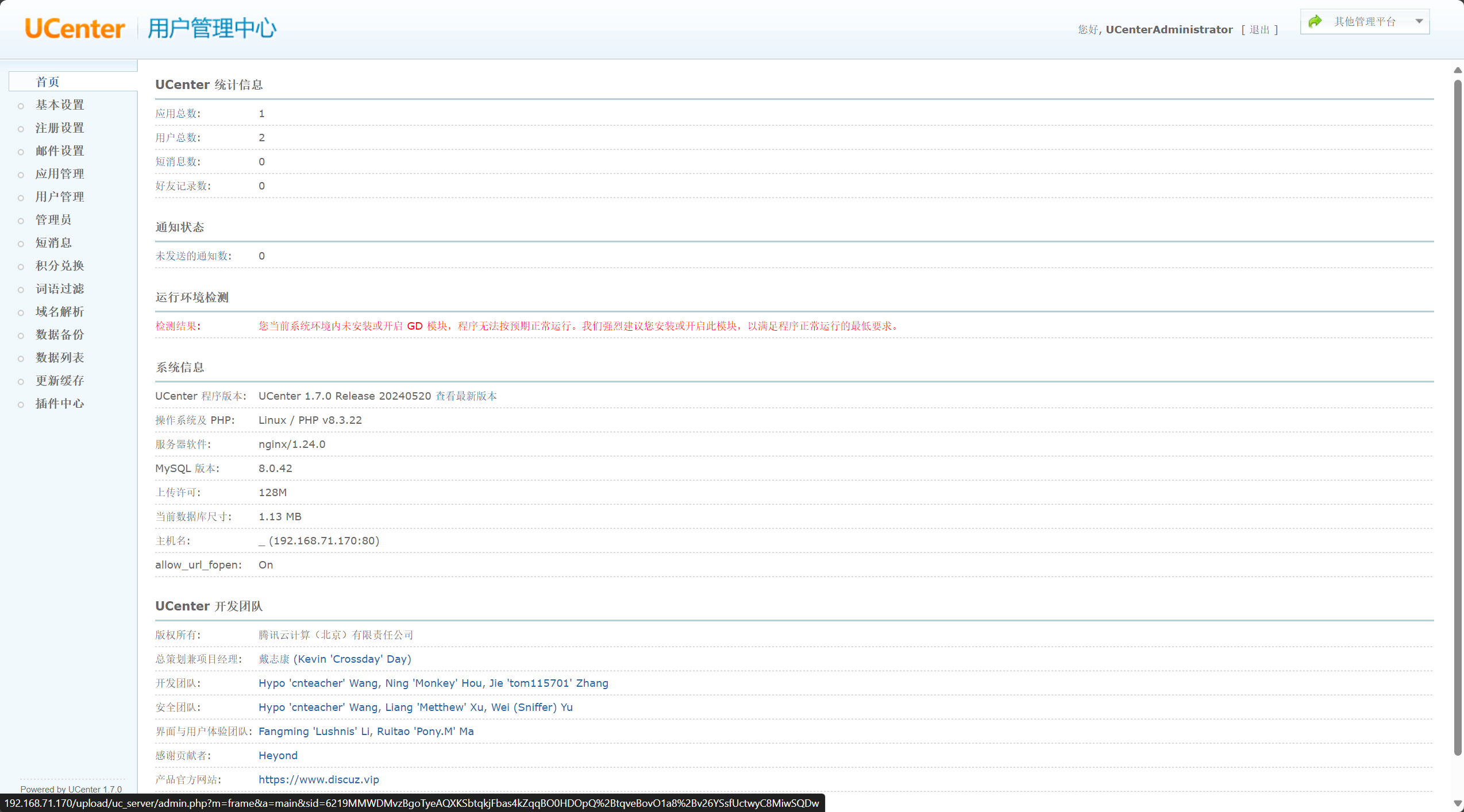Click the green arrow platform icon
This screenshot has height=812, width=1464.
[x=1315, y=22]
